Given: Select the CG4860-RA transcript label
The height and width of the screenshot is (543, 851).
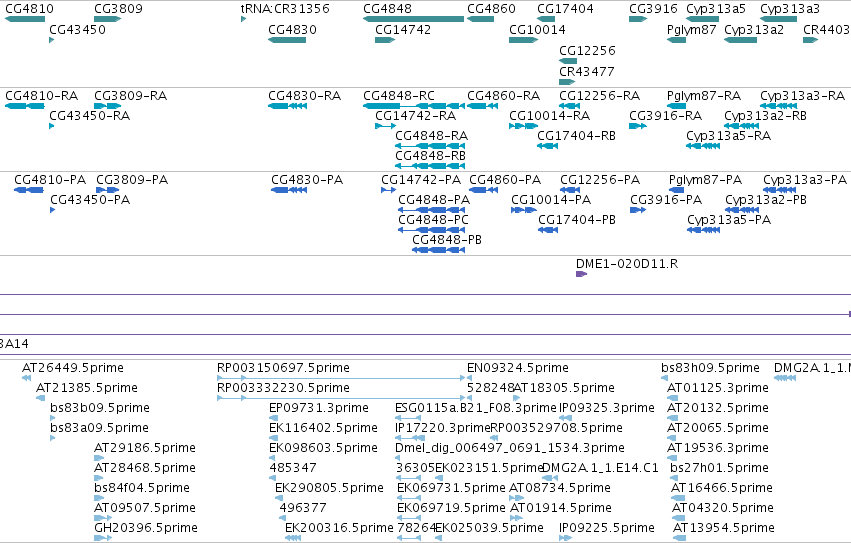Looking at the screenshot, I should tap(503, 96).
